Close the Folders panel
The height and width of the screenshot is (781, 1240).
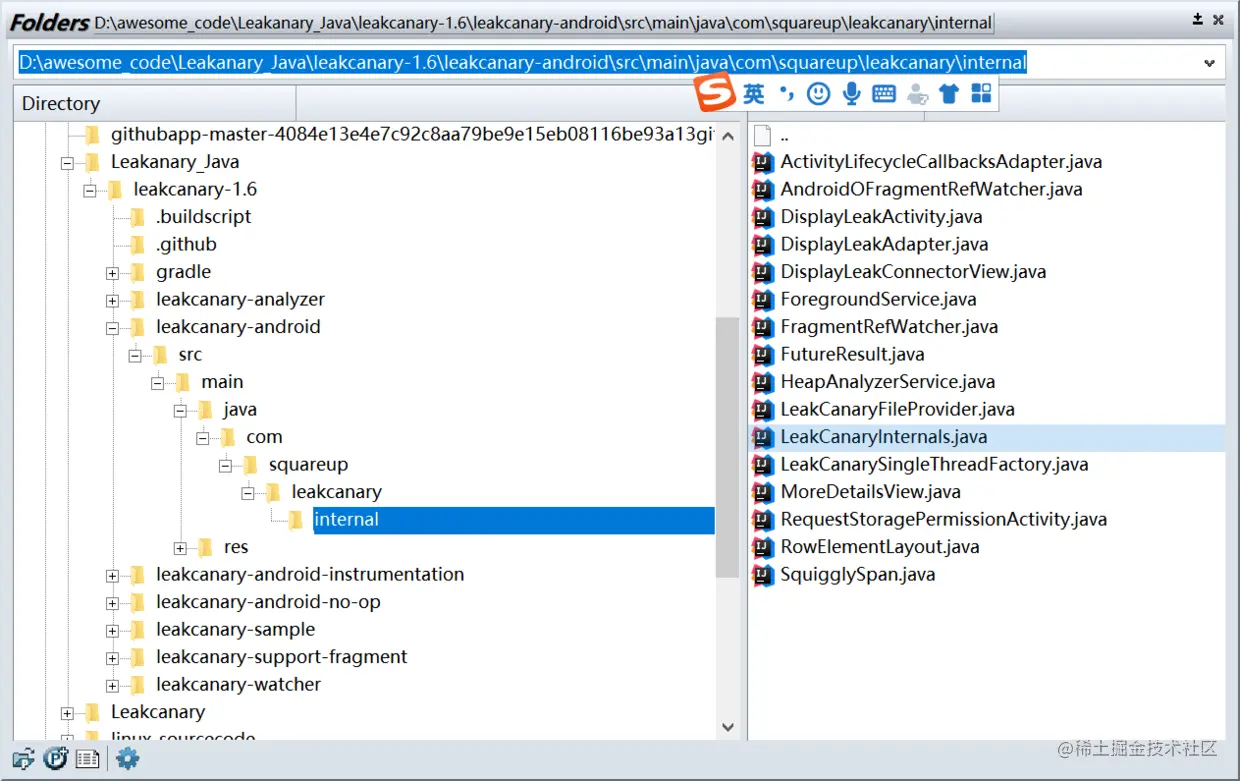click(1218, 20)
